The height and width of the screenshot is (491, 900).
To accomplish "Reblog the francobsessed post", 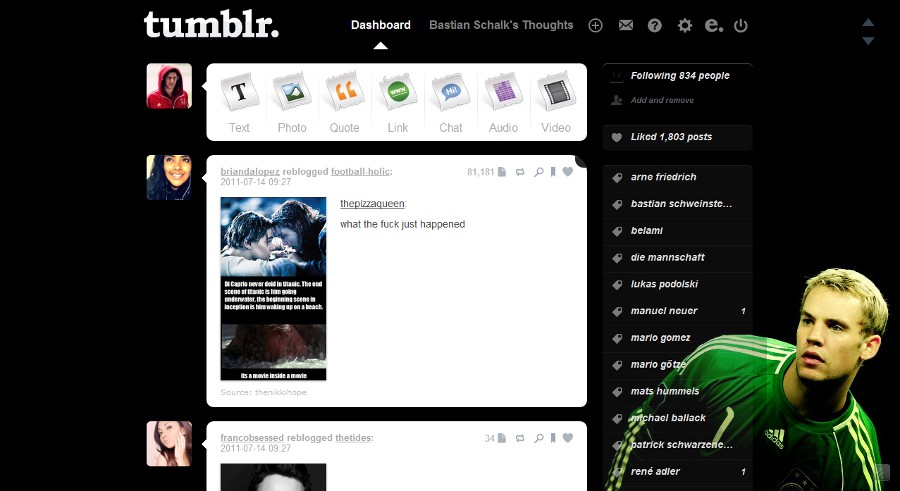I will 520,438.
